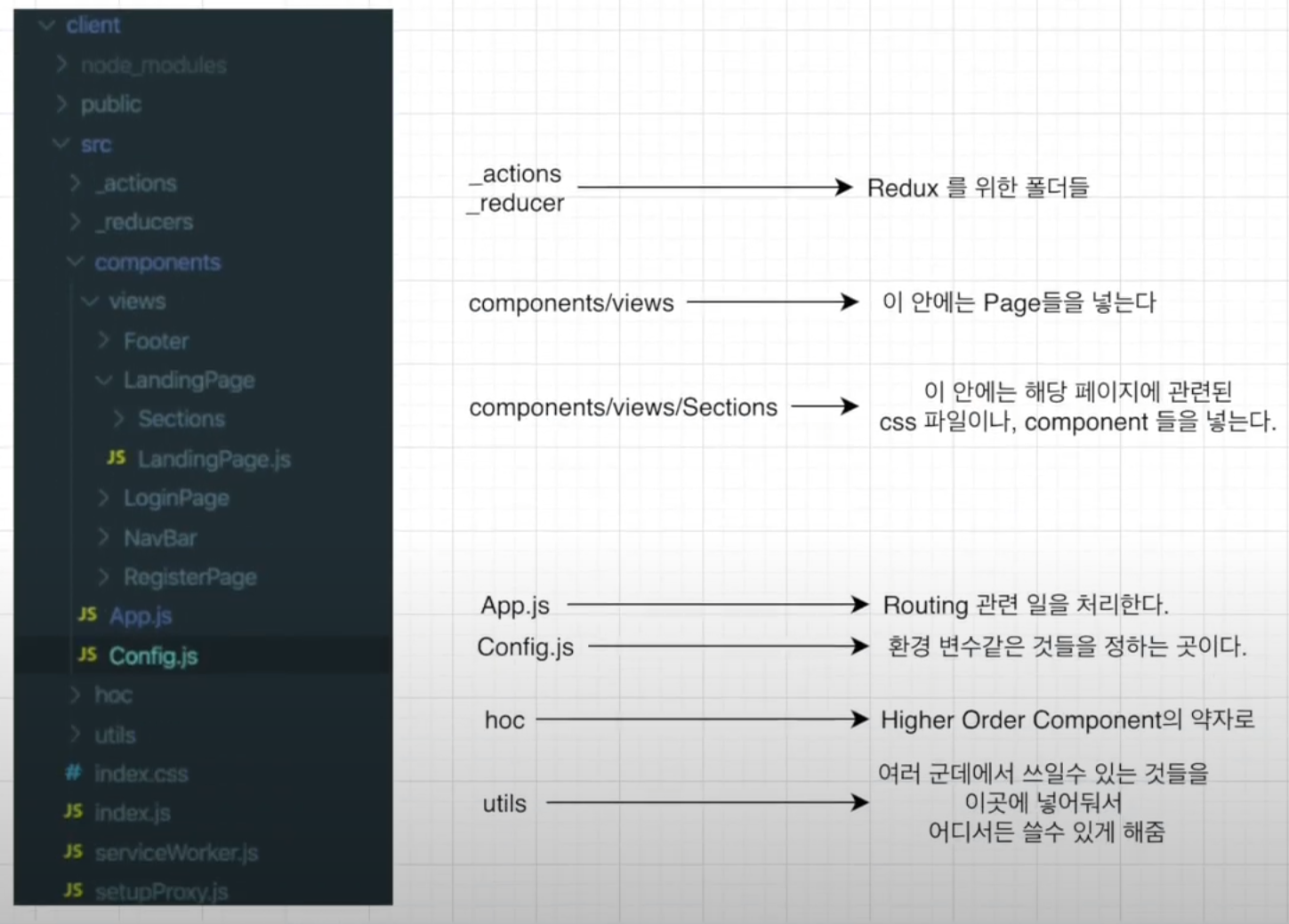Select the LoginPage folder name

(176, 498)
